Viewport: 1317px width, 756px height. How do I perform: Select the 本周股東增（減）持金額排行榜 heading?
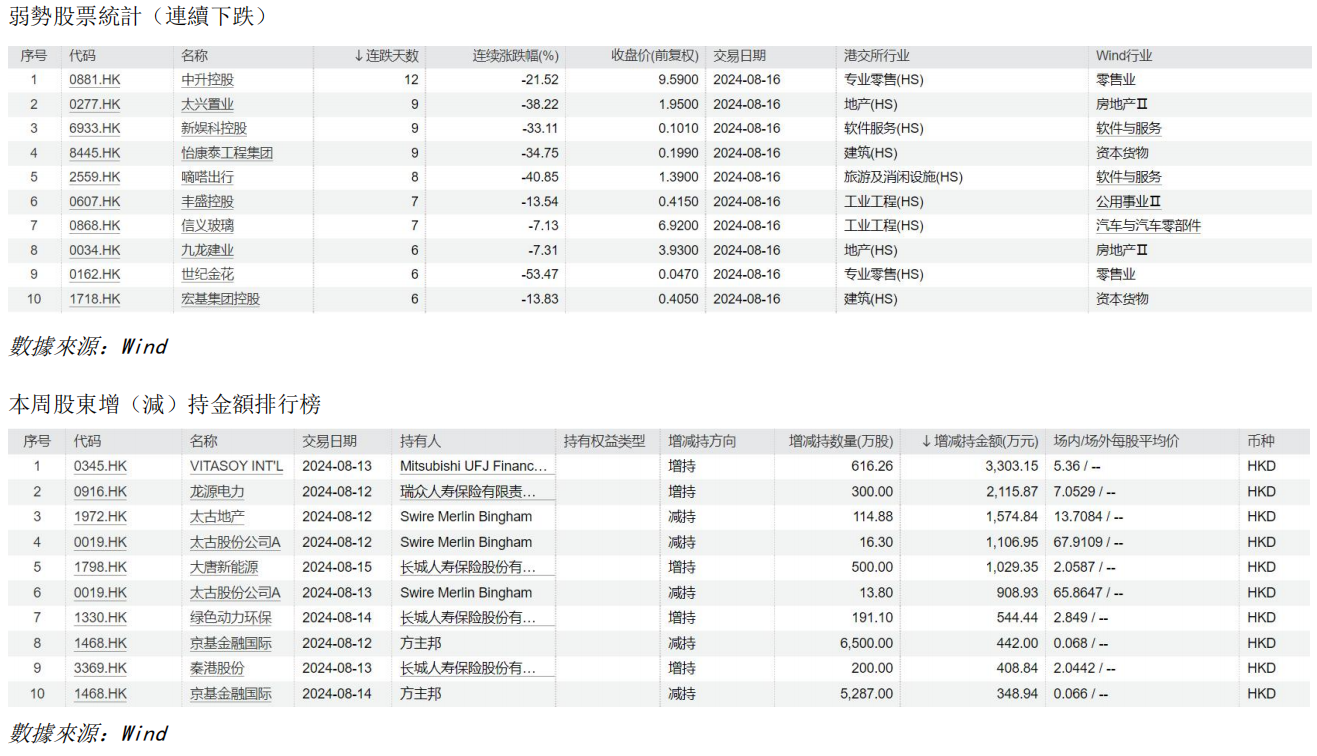point(165,404)
